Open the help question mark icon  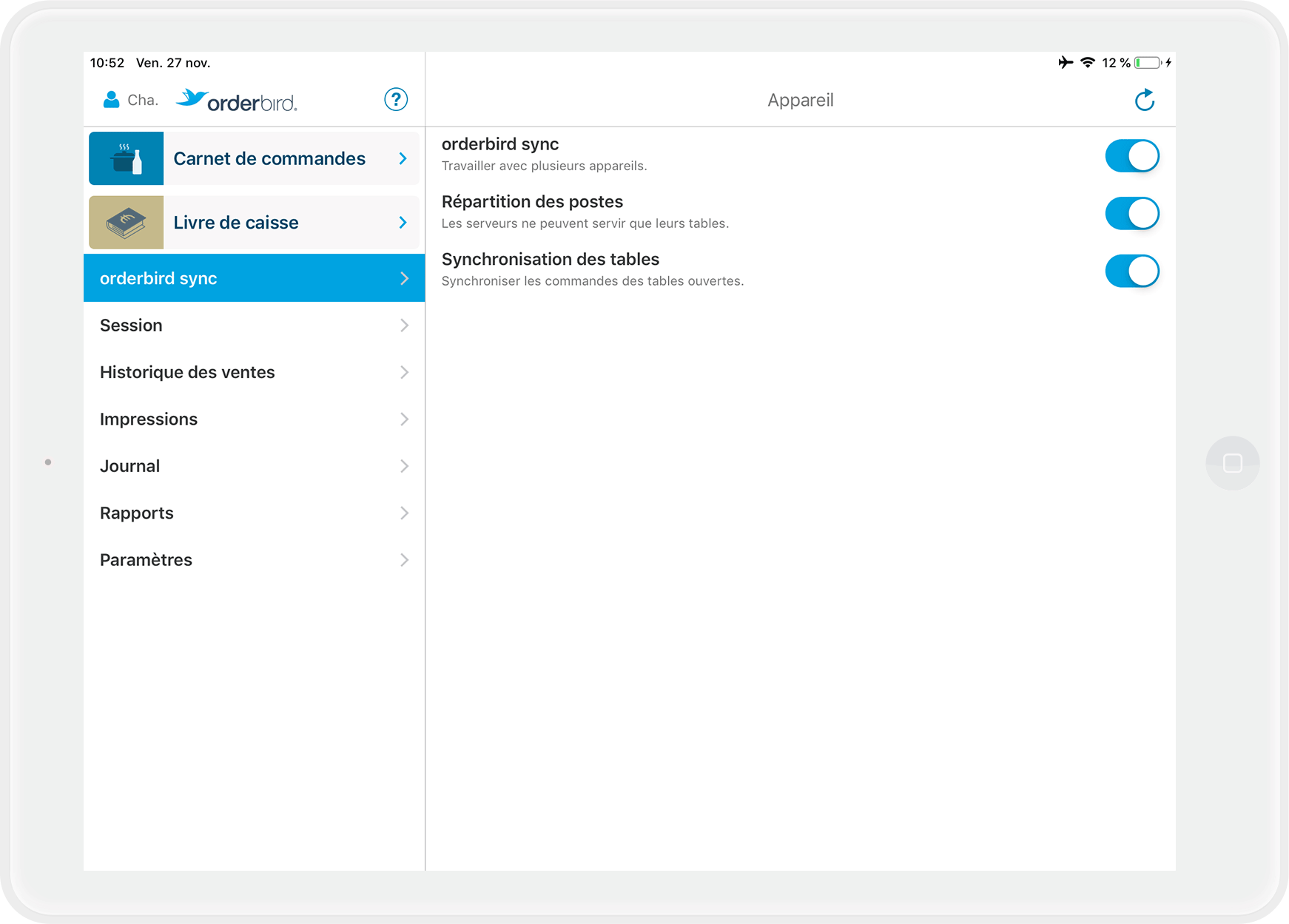coord(396,99)
